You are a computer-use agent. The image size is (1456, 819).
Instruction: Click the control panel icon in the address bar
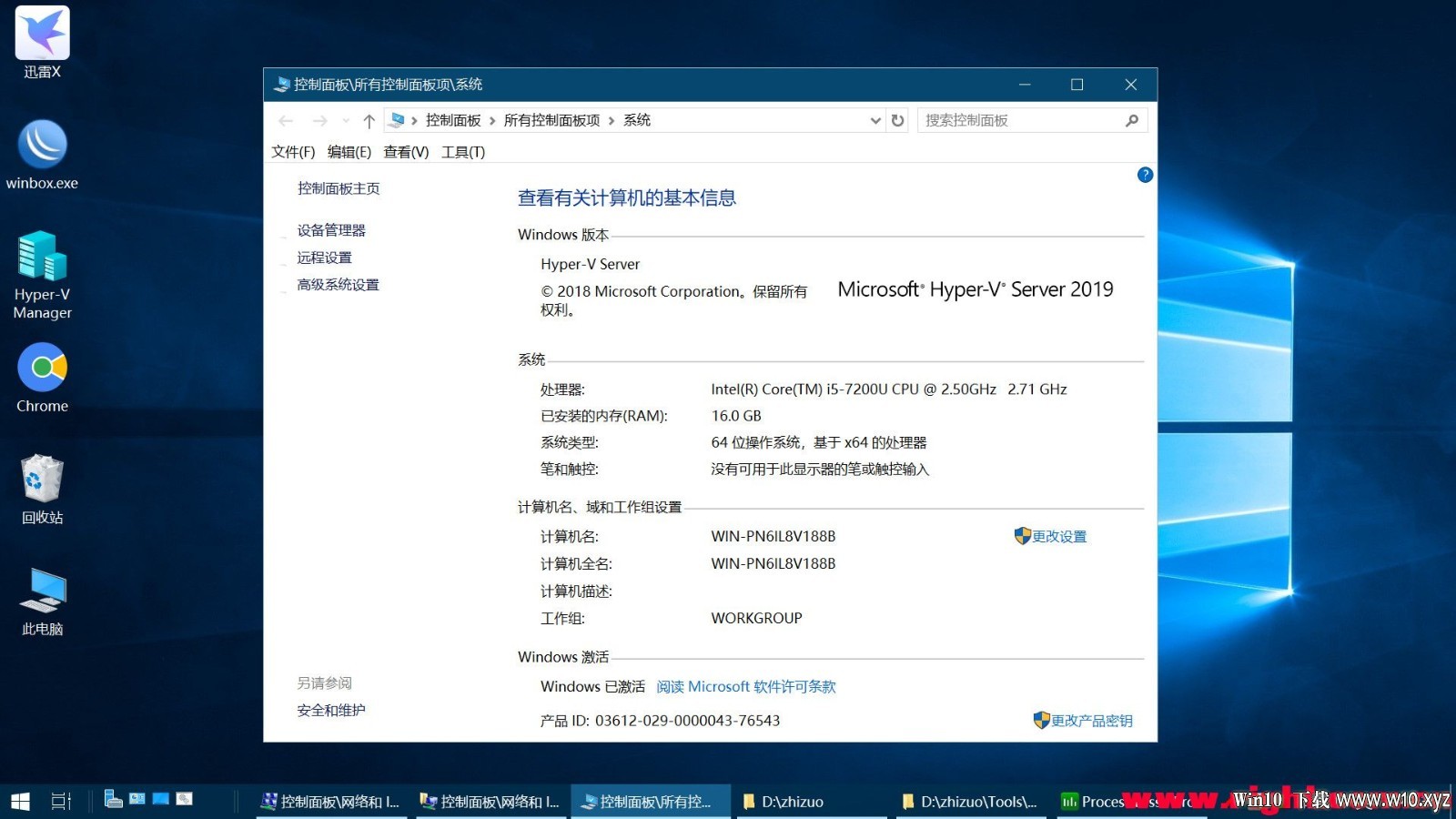pyautogui.click(x=397, y=120)
